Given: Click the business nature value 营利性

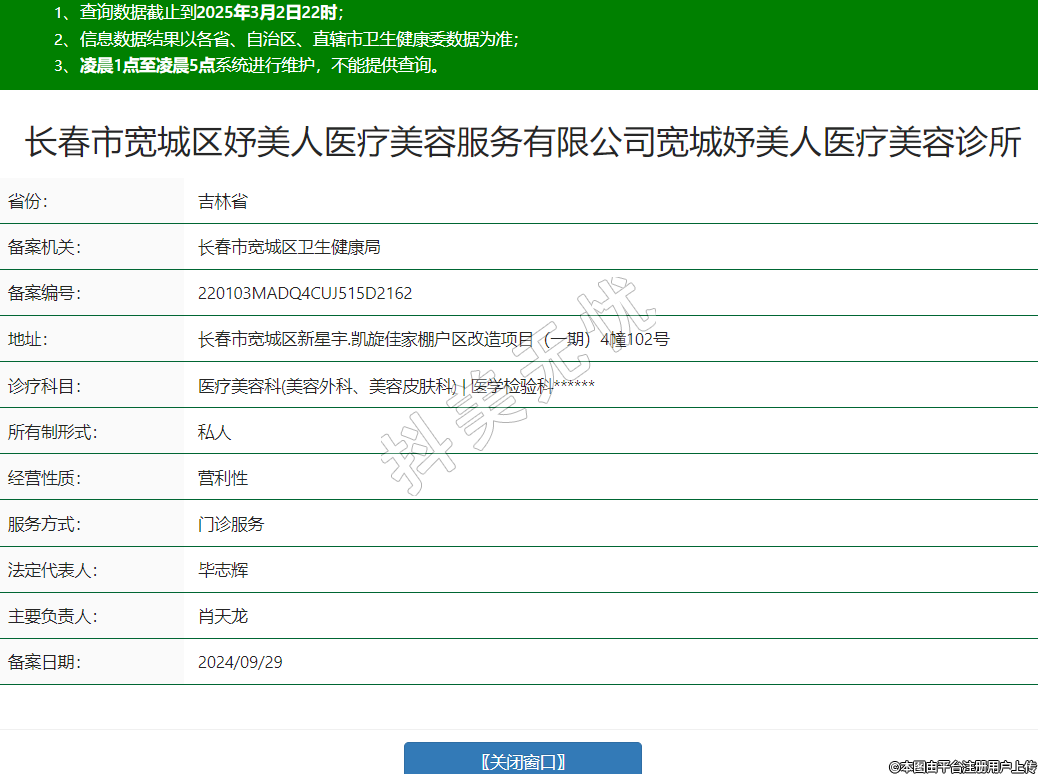Looking at the screenshot, I should click(x=222, y=478).
